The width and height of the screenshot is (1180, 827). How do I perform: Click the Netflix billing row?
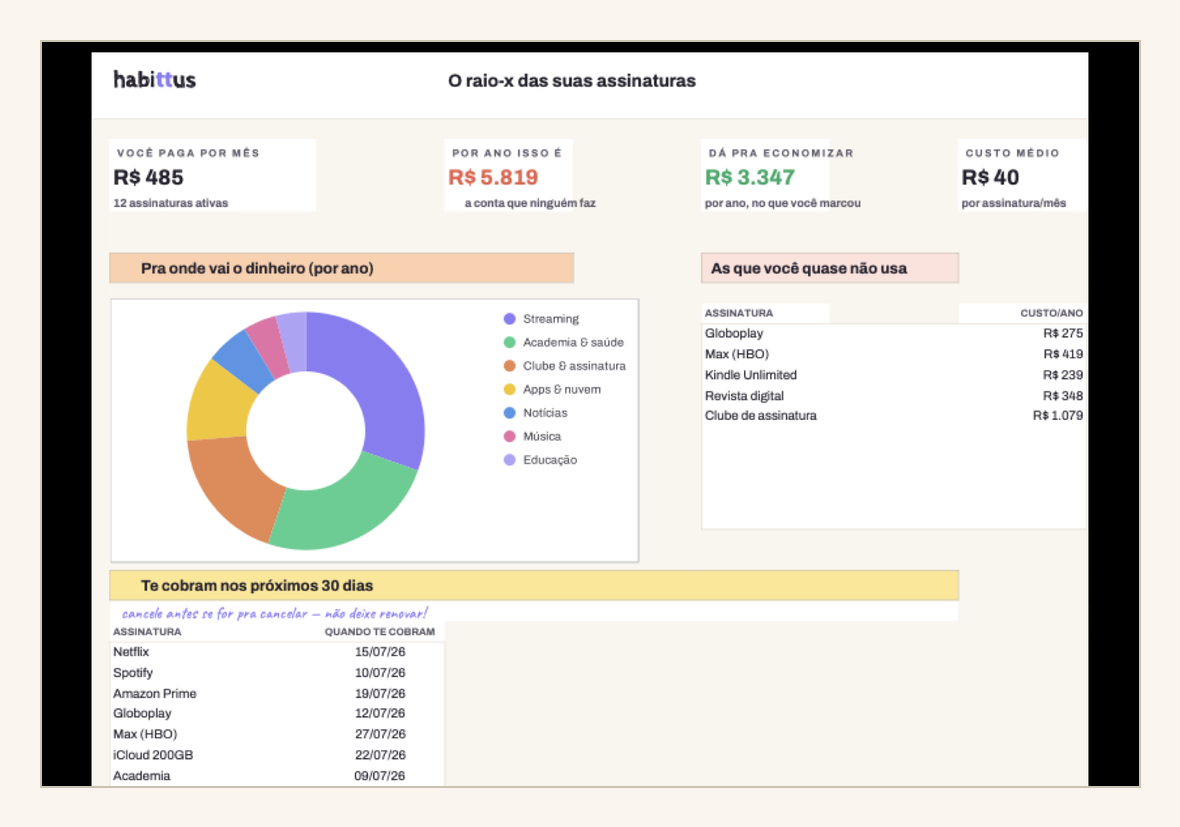pyautogui.click(x=277, y=652)
